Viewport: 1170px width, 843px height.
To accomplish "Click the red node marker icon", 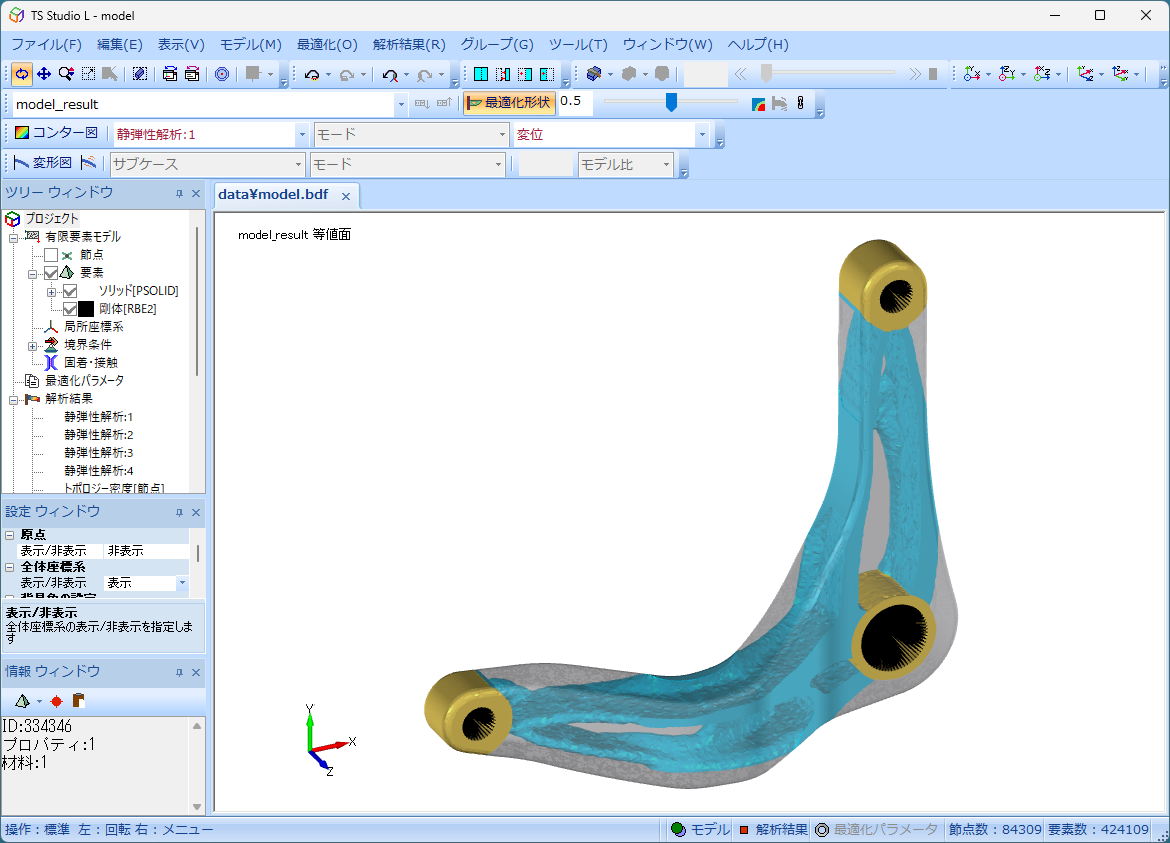I will (56, 701).
